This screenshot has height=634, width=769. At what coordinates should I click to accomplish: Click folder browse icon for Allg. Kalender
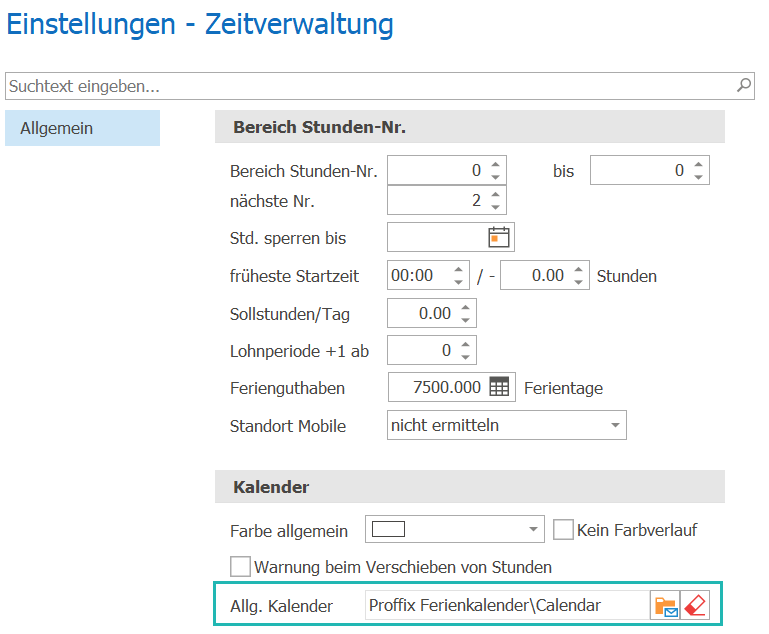(x=665, y=606)
